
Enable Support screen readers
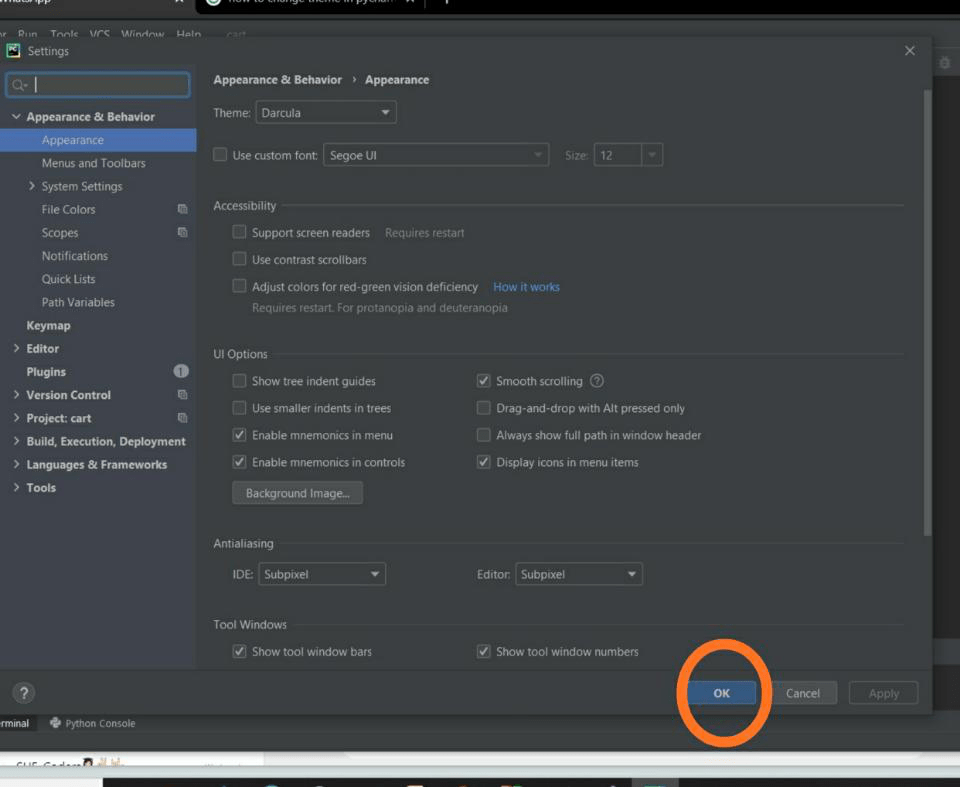[239, 232]
